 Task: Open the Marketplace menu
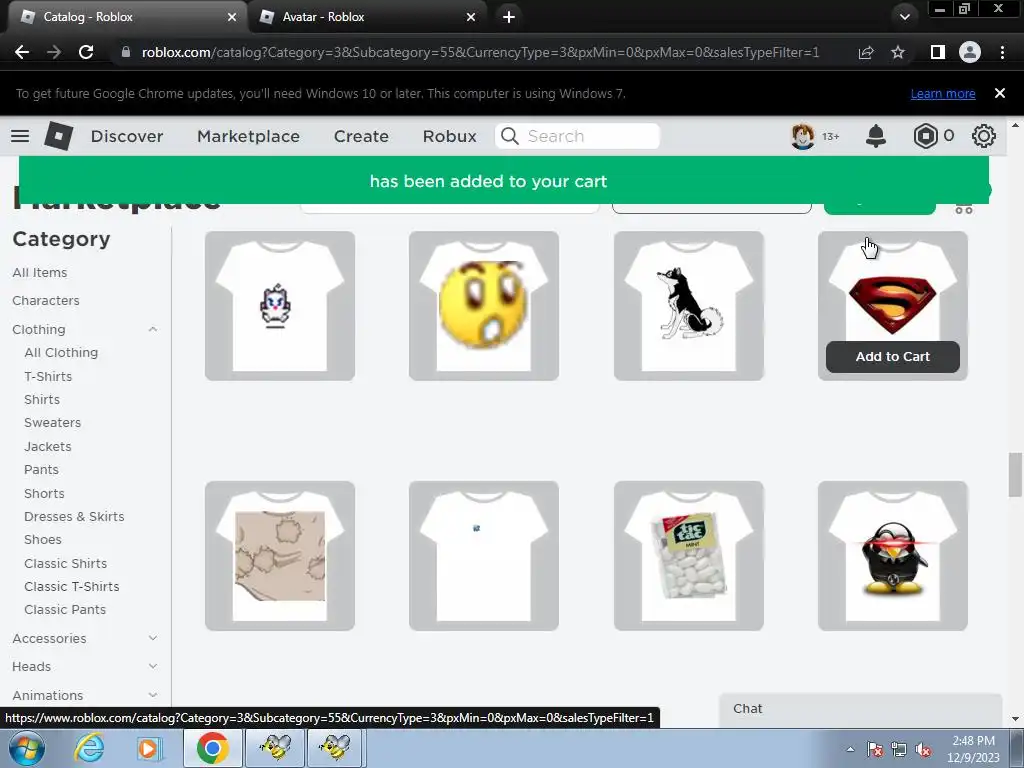tap(248, 136)
